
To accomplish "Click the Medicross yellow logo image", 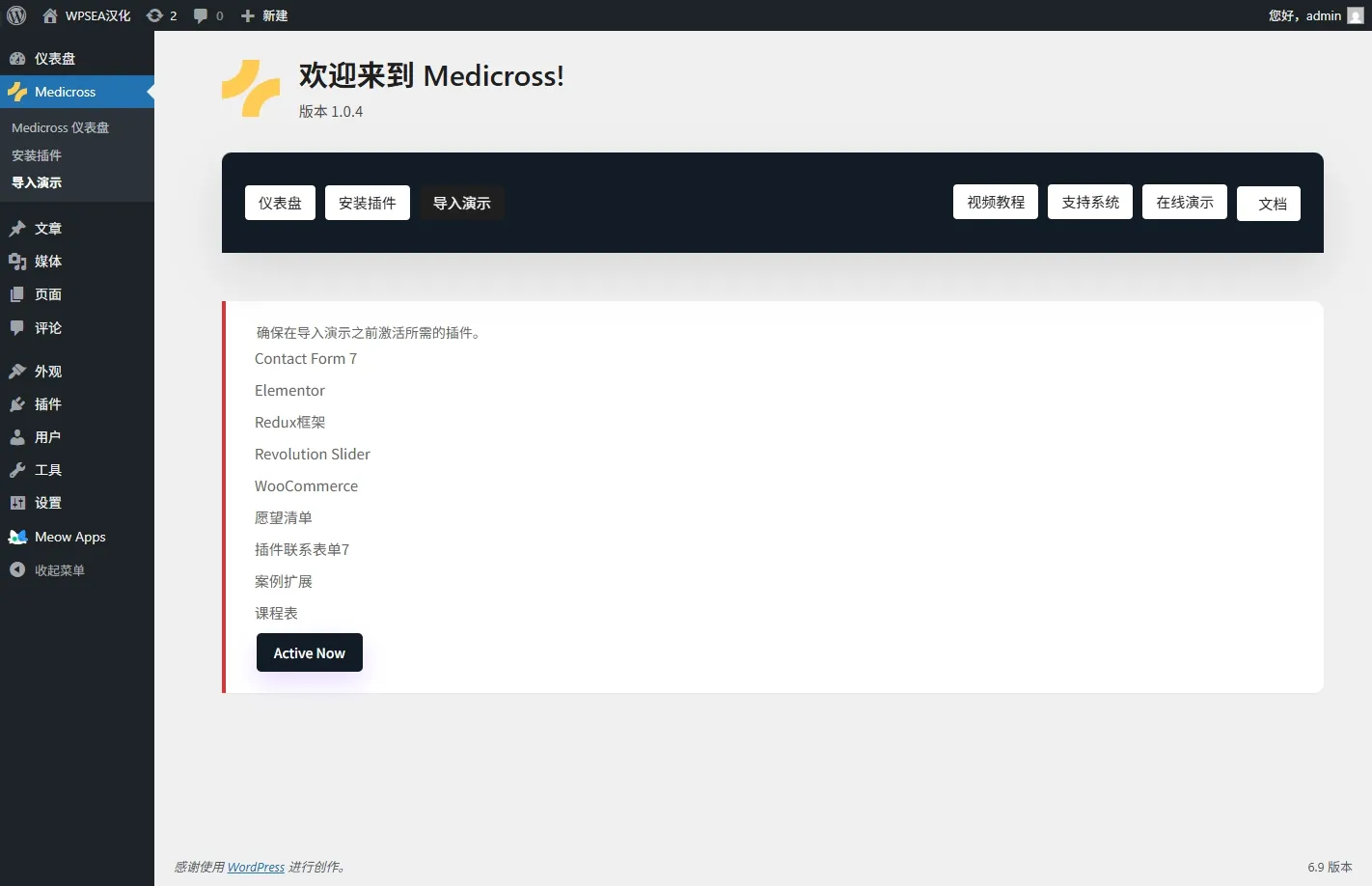I will [x=251, y=89].
